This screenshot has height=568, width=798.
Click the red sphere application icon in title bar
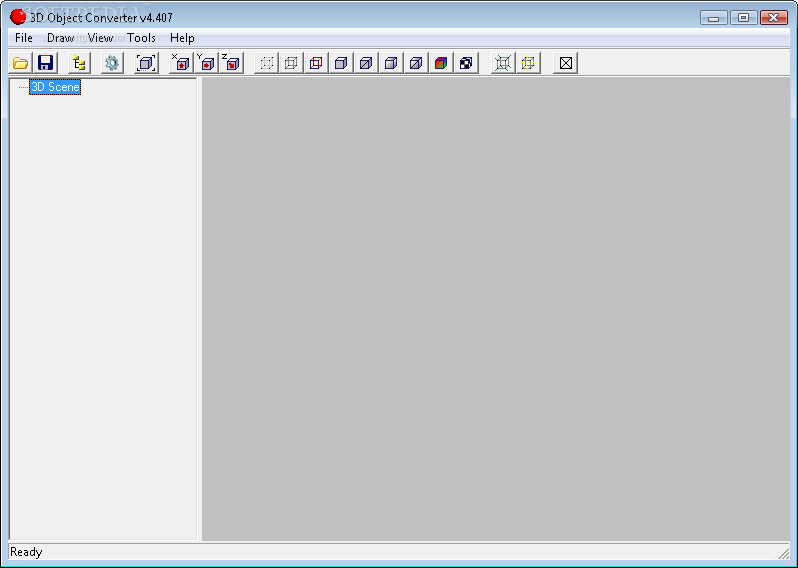(18, 17)
